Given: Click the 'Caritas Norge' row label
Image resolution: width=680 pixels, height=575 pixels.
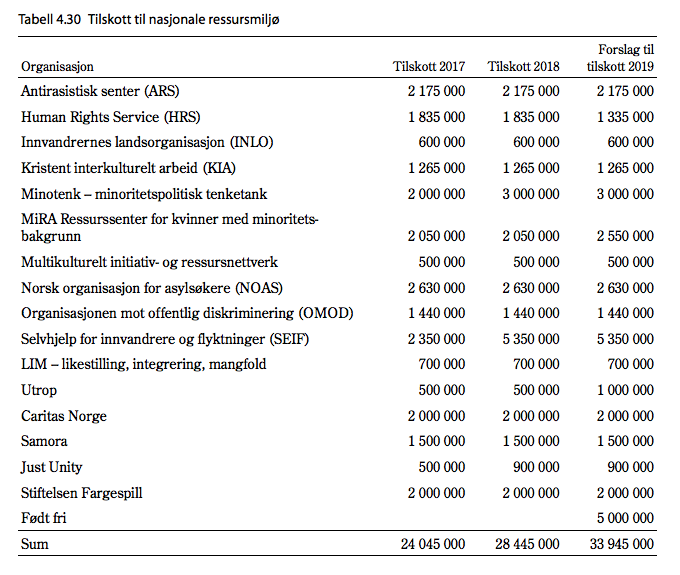Looking at the screenshot, I should coord(64,415).
